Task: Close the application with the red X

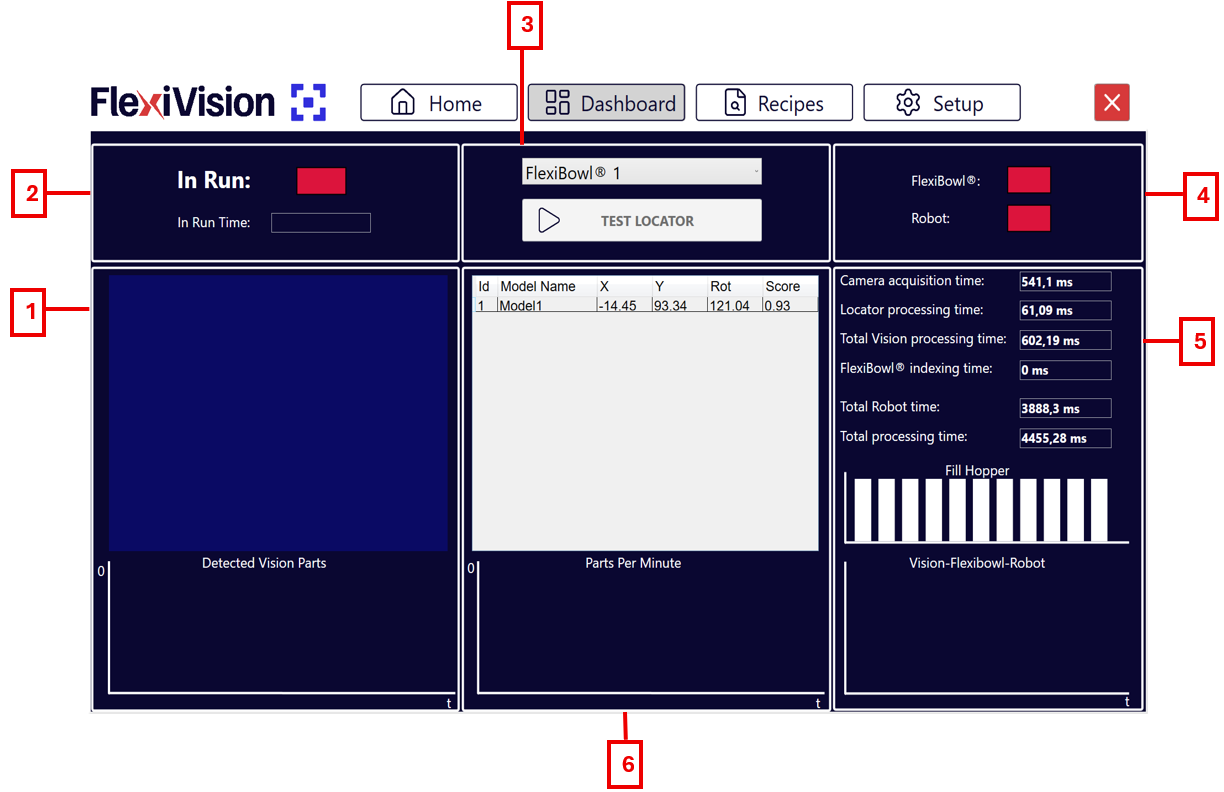Action: coord(1112,102)
